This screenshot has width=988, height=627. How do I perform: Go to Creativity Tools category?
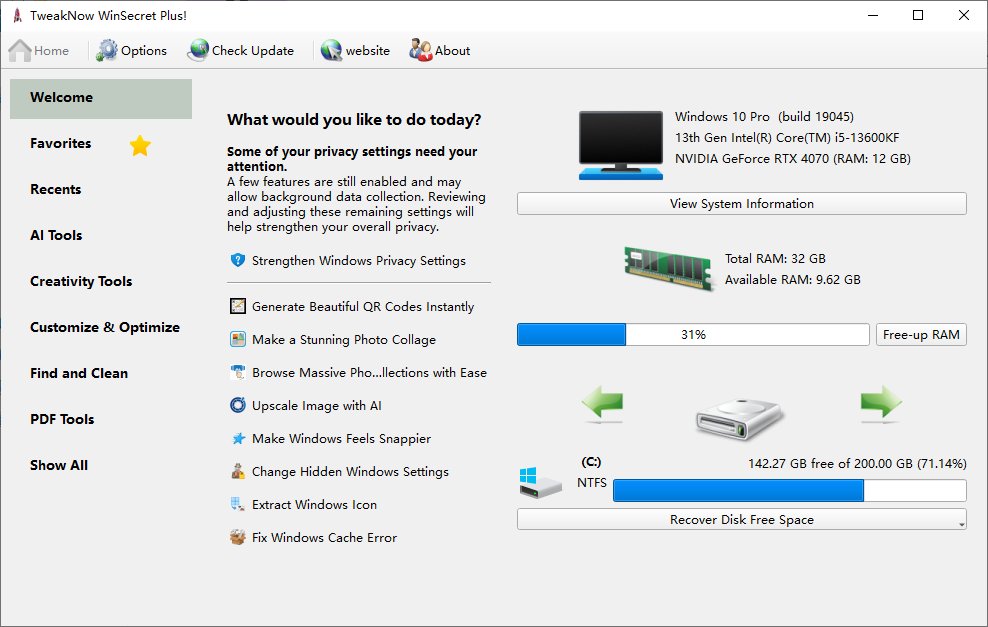(x=81, y=282)
